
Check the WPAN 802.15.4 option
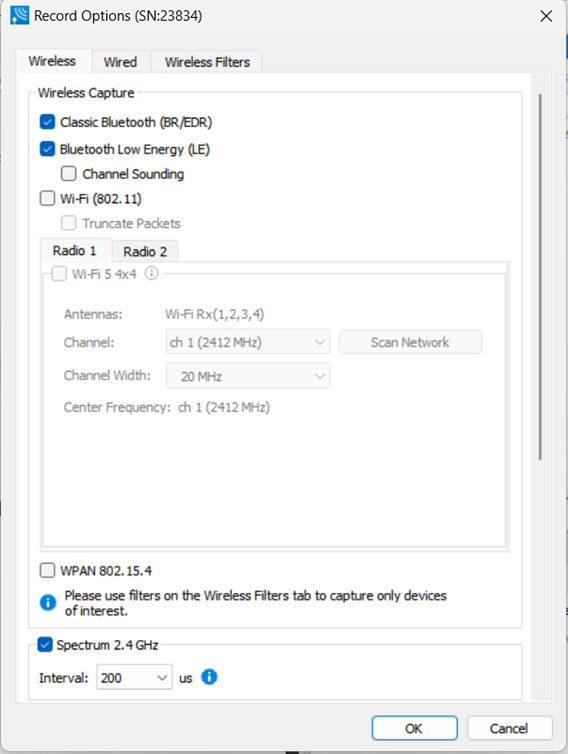[x=47, y=570]
